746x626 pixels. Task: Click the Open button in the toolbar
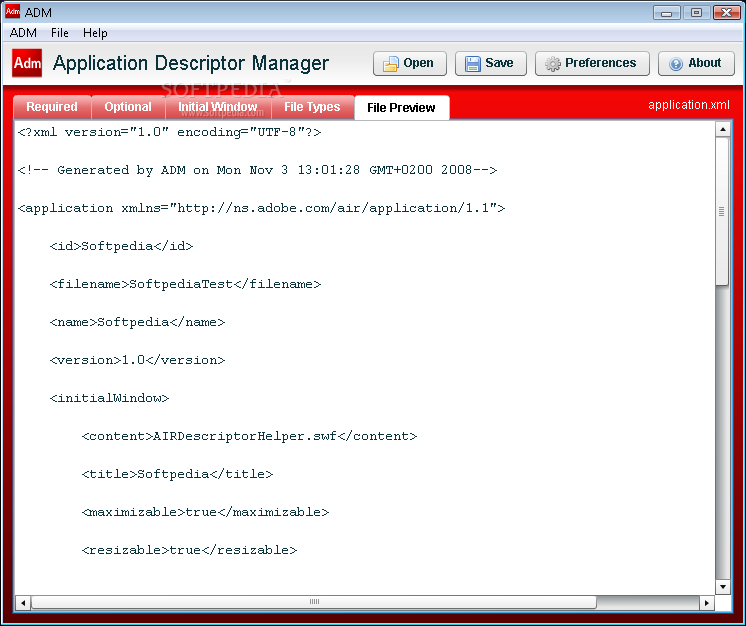(410, 63)
